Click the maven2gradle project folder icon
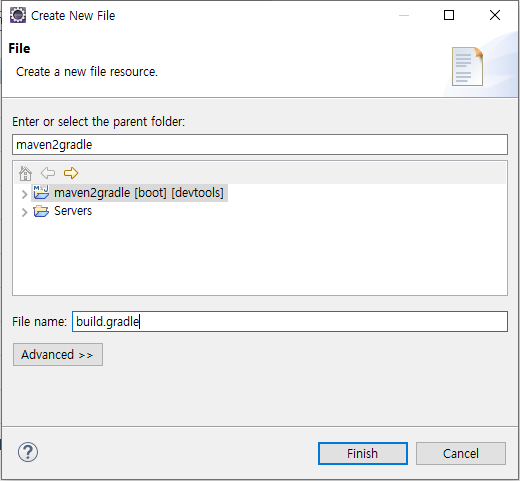Image resolution: width=520 pixels, height=481 pixels. [41, 192]
